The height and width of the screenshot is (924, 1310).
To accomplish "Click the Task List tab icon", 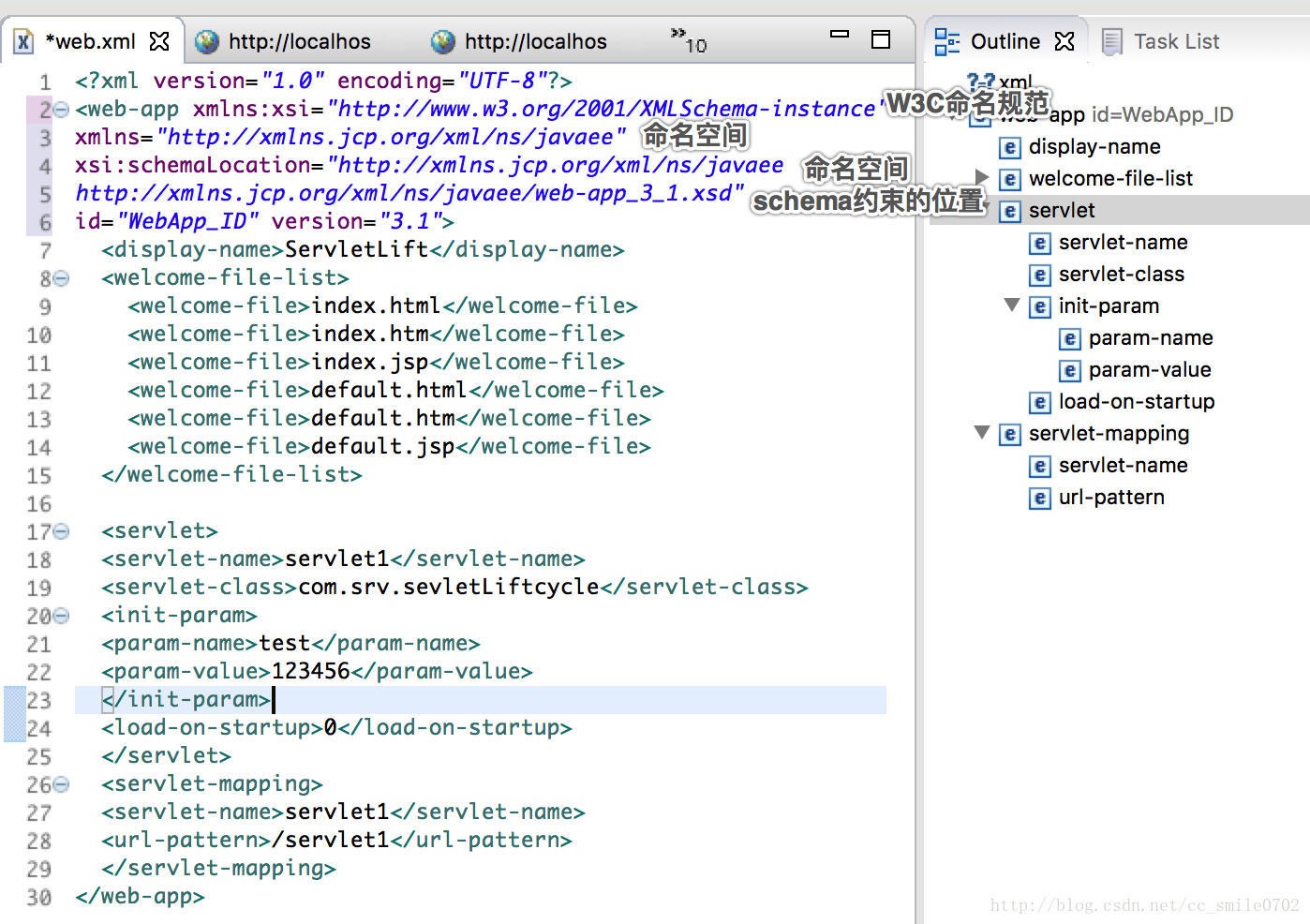I will (1112, 41).
